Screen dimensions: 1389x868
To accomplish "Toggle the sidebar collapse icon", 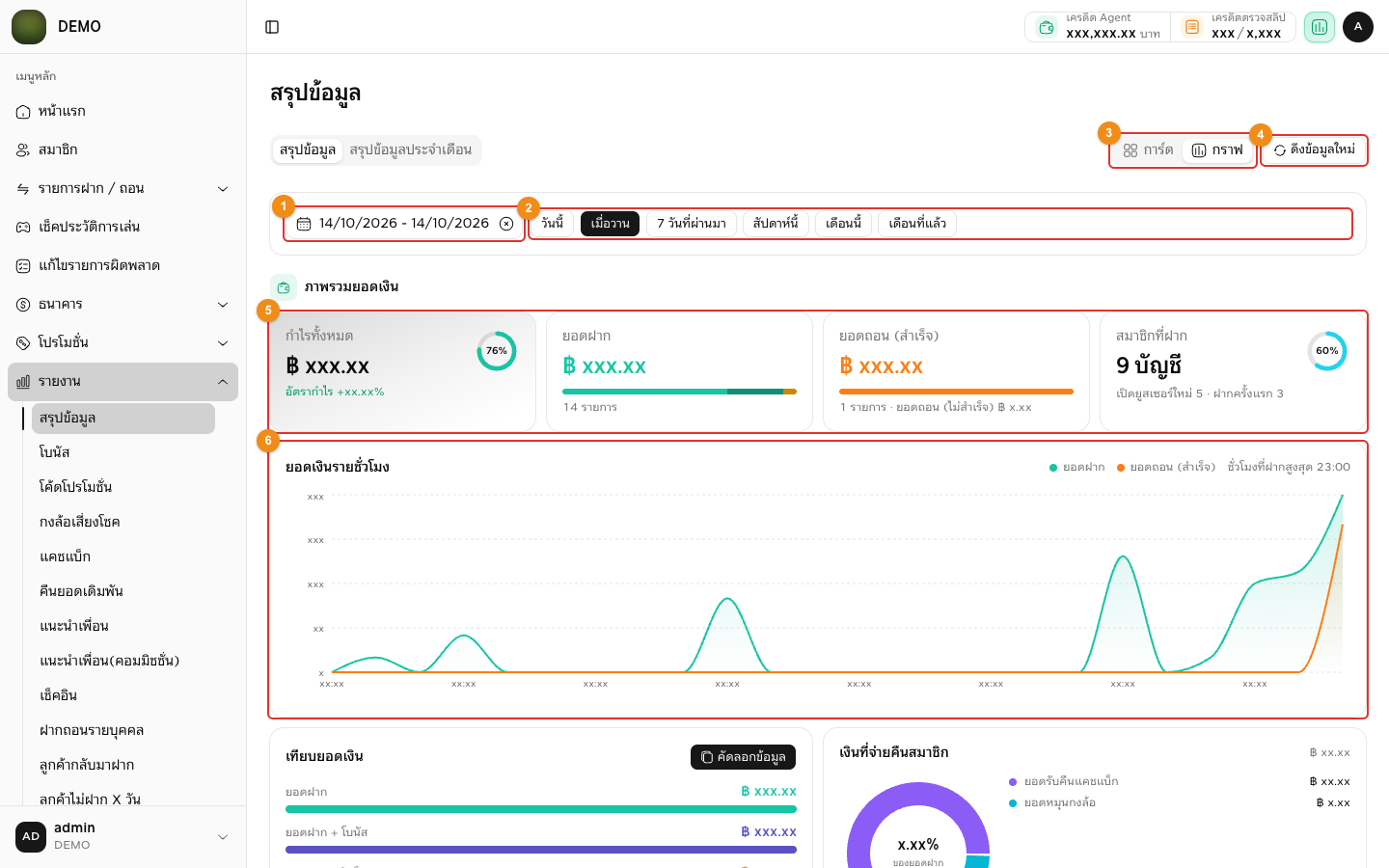I will tap(272, 27).
